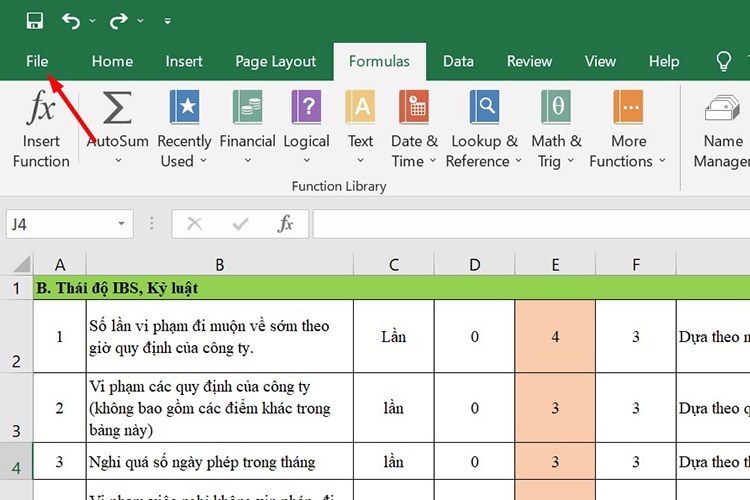The image size is (750, 500).
Task: Select column B header
Action: (220, 265)
